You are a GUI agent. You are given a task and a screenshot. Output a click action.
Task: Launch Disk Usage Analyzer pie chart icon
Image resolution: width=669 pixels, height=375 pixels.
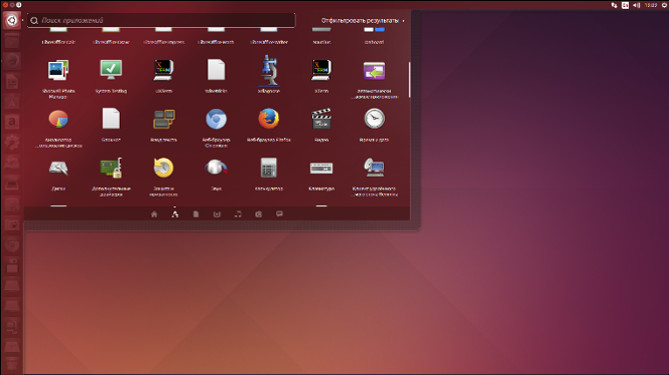click(58, 119)
